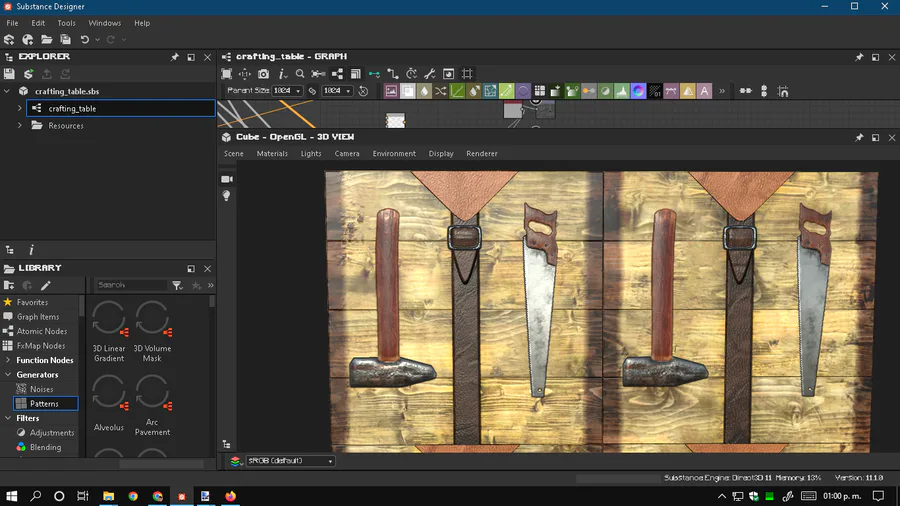Click the light bulb icon in 3D view
The width and height of the screenshot is (900, 506).
point(227,196)
